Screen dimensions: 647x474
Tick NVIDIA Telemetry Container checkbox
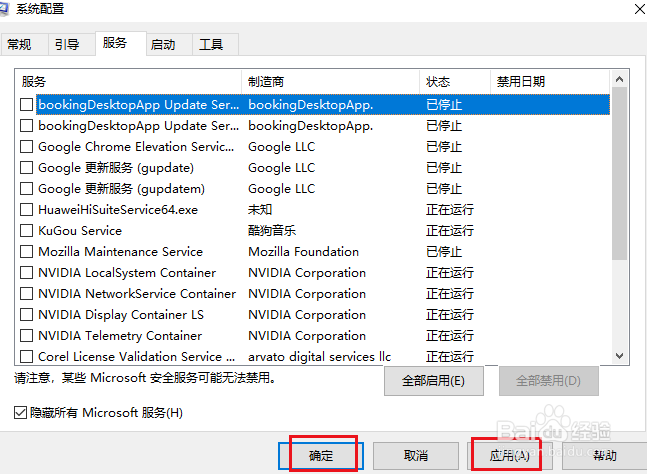pyautogui.click(x=26, y=336)
